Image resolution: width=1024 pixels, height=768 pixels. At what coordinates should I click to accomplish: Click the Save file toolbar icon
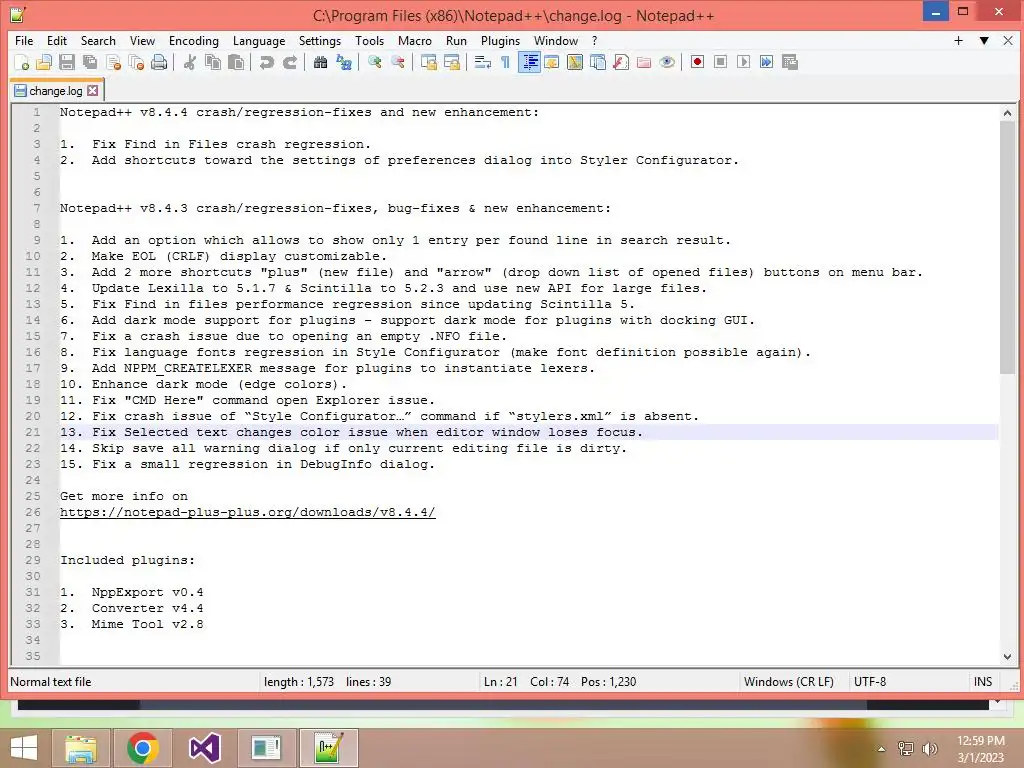[67, 62]
